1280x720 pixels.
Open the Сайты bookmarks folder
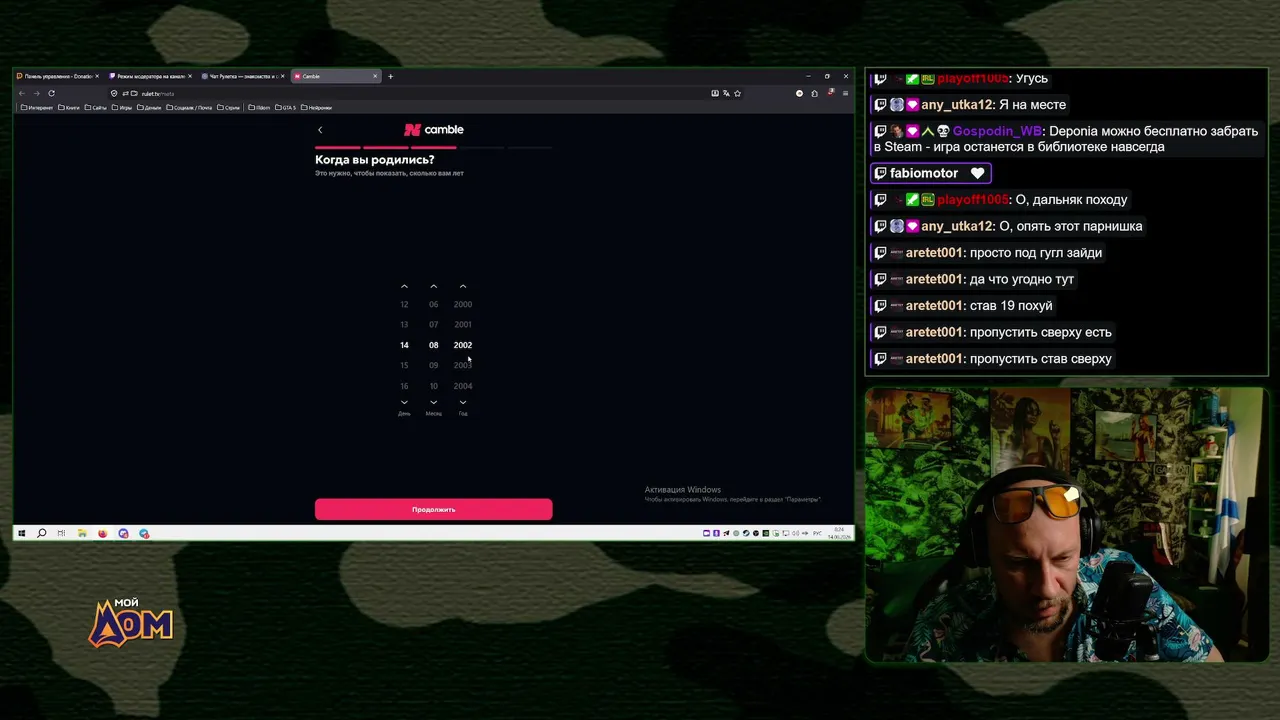96,107
